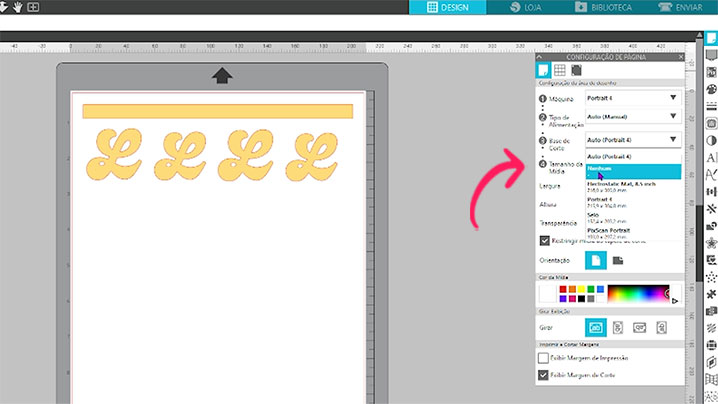718x404 pixels.
Task: Switch to the grid settings tab icon
Action: pos(559,70)
